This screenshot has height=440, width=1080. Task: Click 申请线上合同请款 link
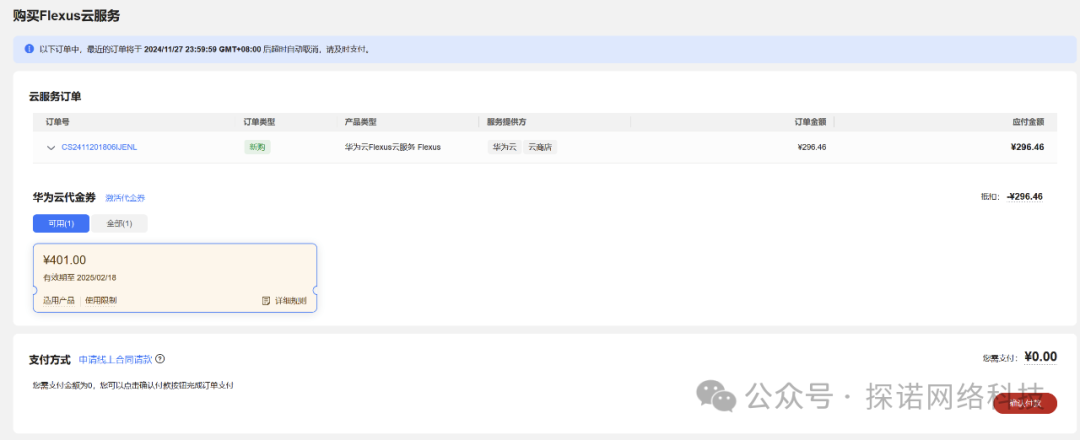[115, 359]
